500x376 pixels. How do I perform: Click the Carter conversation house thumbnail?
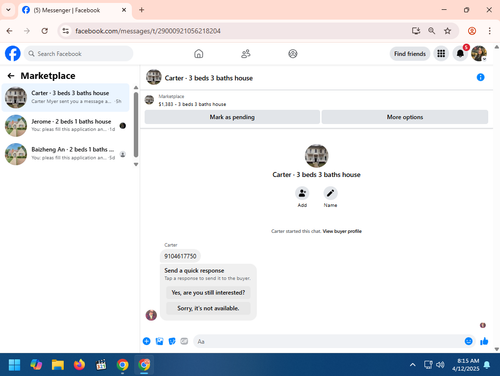(x=16, y=97)
